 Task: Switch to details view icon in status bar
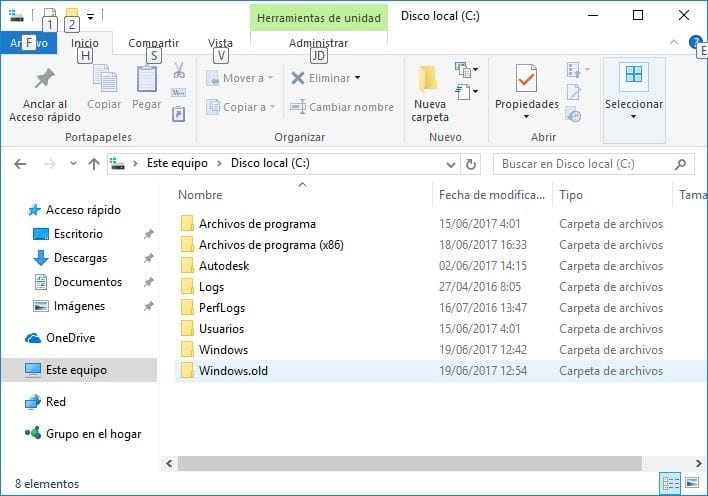[x=671, y=484]
